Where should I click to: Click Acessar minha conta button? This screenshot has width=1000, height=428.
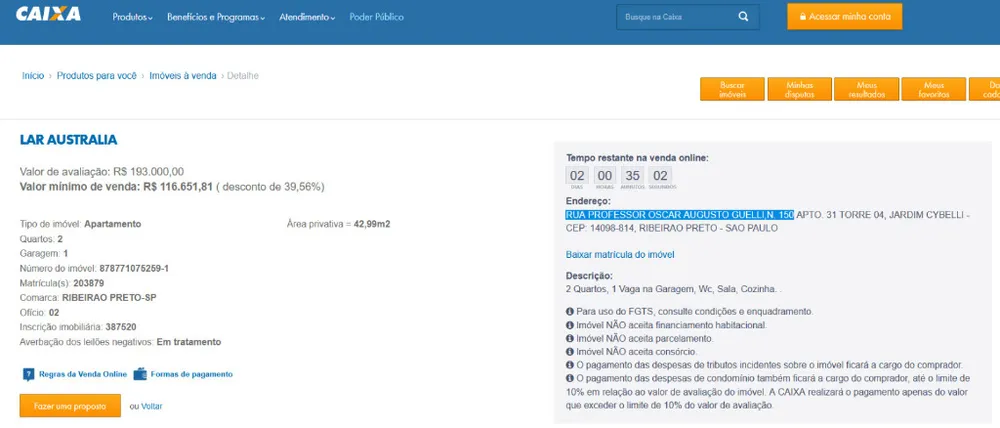[x=844, y=17]
